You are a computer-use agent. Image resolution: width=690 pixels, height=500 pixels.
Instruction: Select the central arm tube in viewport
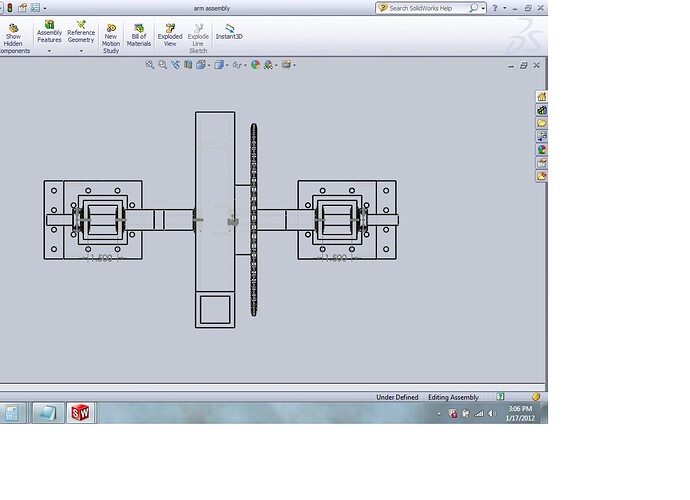point(215,219)
